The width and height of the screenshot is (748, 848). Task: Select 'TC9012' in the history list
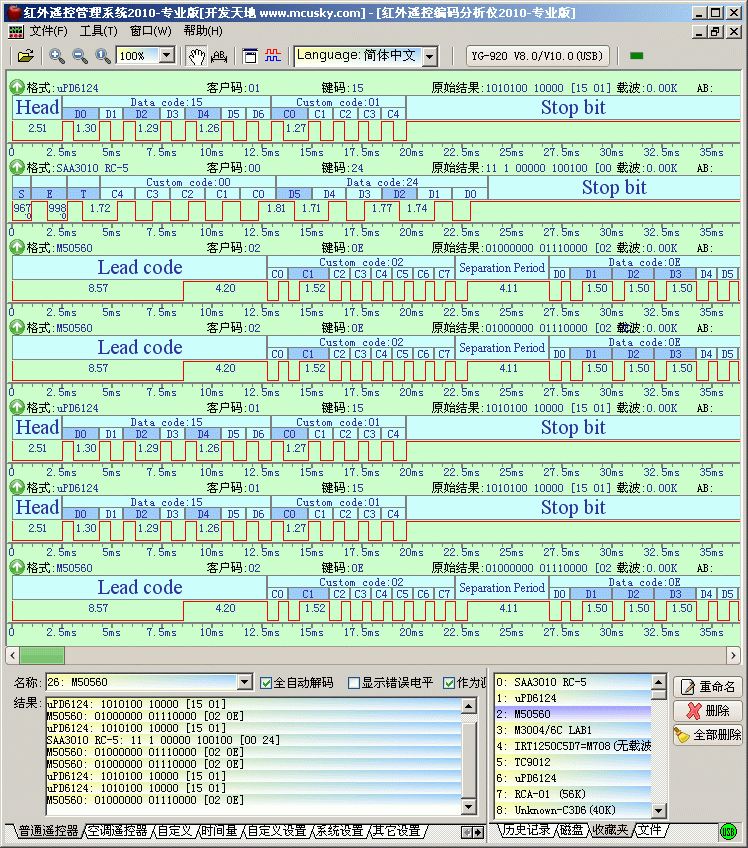click(x=532, y=762)
